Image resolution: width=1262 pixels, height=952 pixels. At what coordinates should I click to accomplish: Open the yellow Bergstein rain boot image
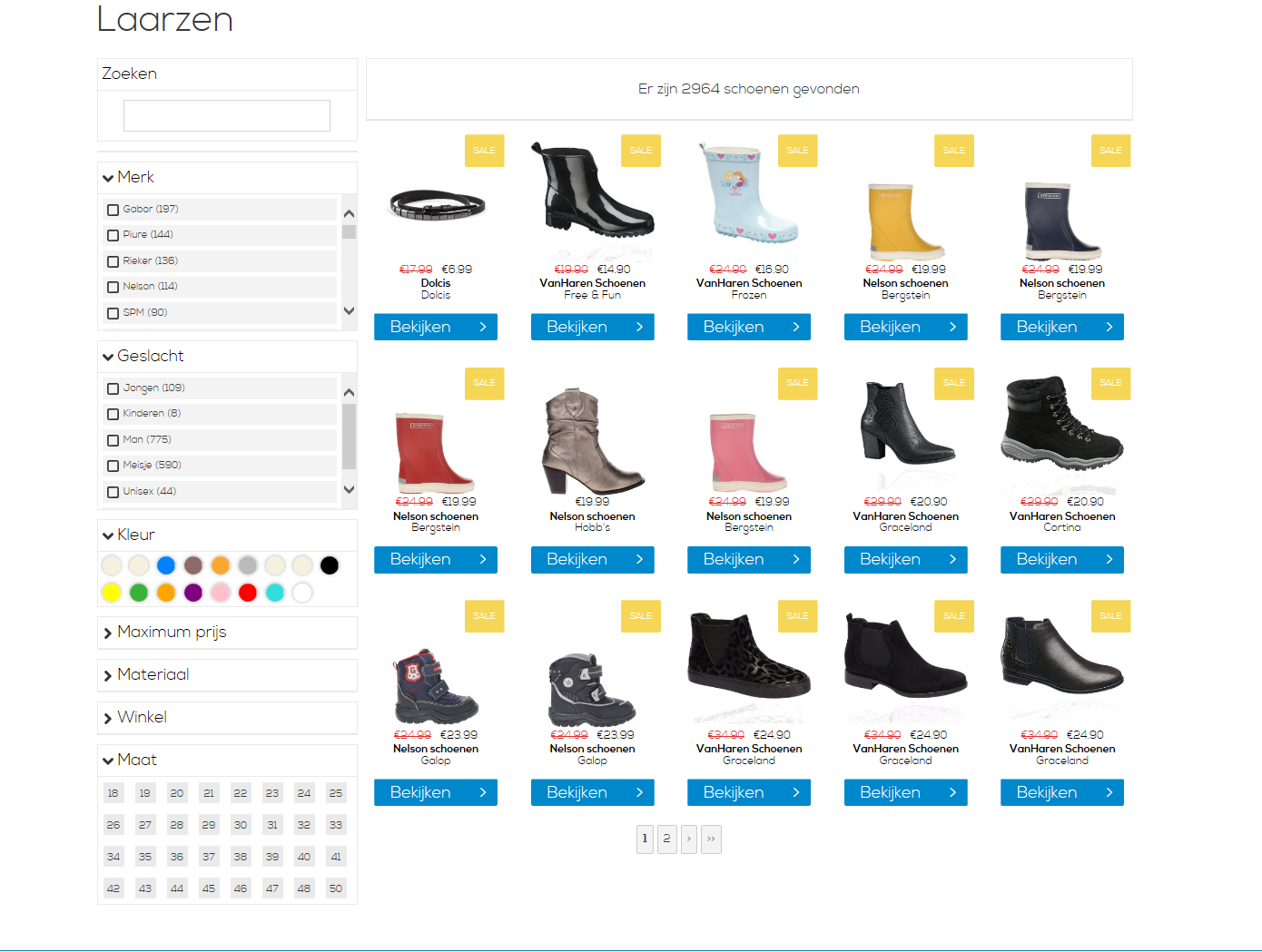point(905,221)
